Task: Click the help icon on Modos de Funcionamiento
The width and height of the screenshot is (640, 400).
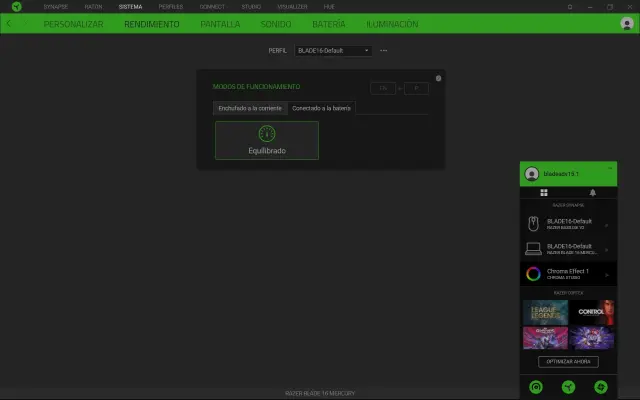Action: click(x=438, y=77)
